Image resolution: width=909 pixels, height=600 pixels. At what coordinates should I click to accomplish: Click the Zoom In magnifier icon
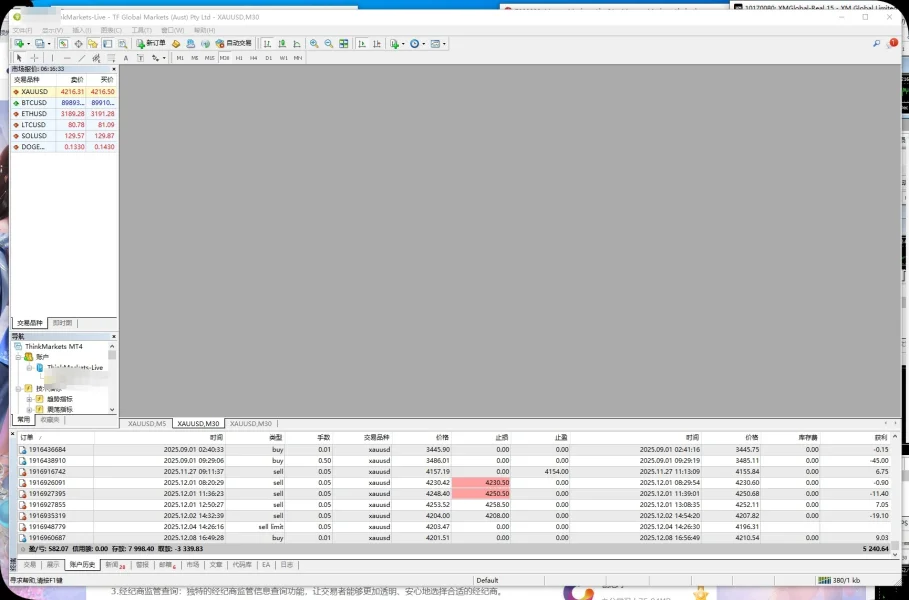pyautogui.click(x=314, y=43)
